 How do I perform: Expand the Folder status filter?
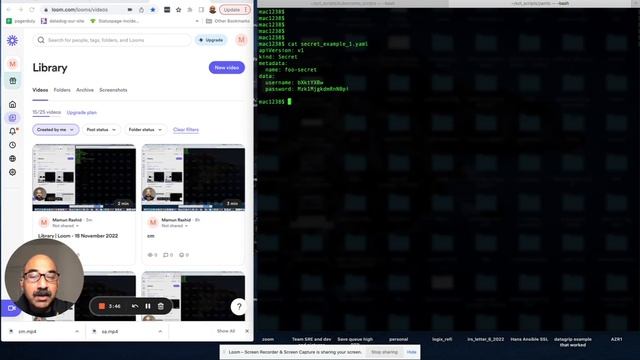[145, 129]
